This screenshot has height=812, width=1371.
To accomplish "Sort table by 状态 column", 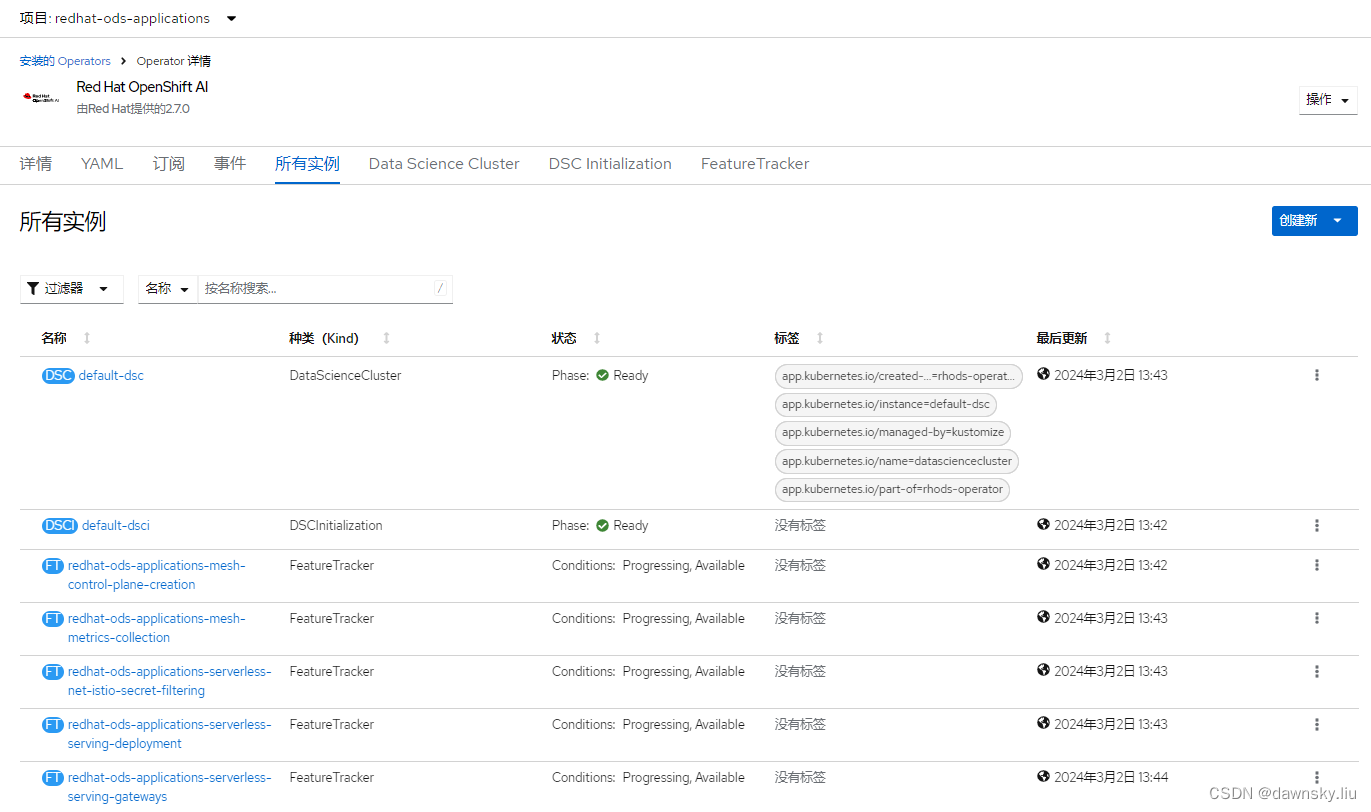I will (597, 338).
